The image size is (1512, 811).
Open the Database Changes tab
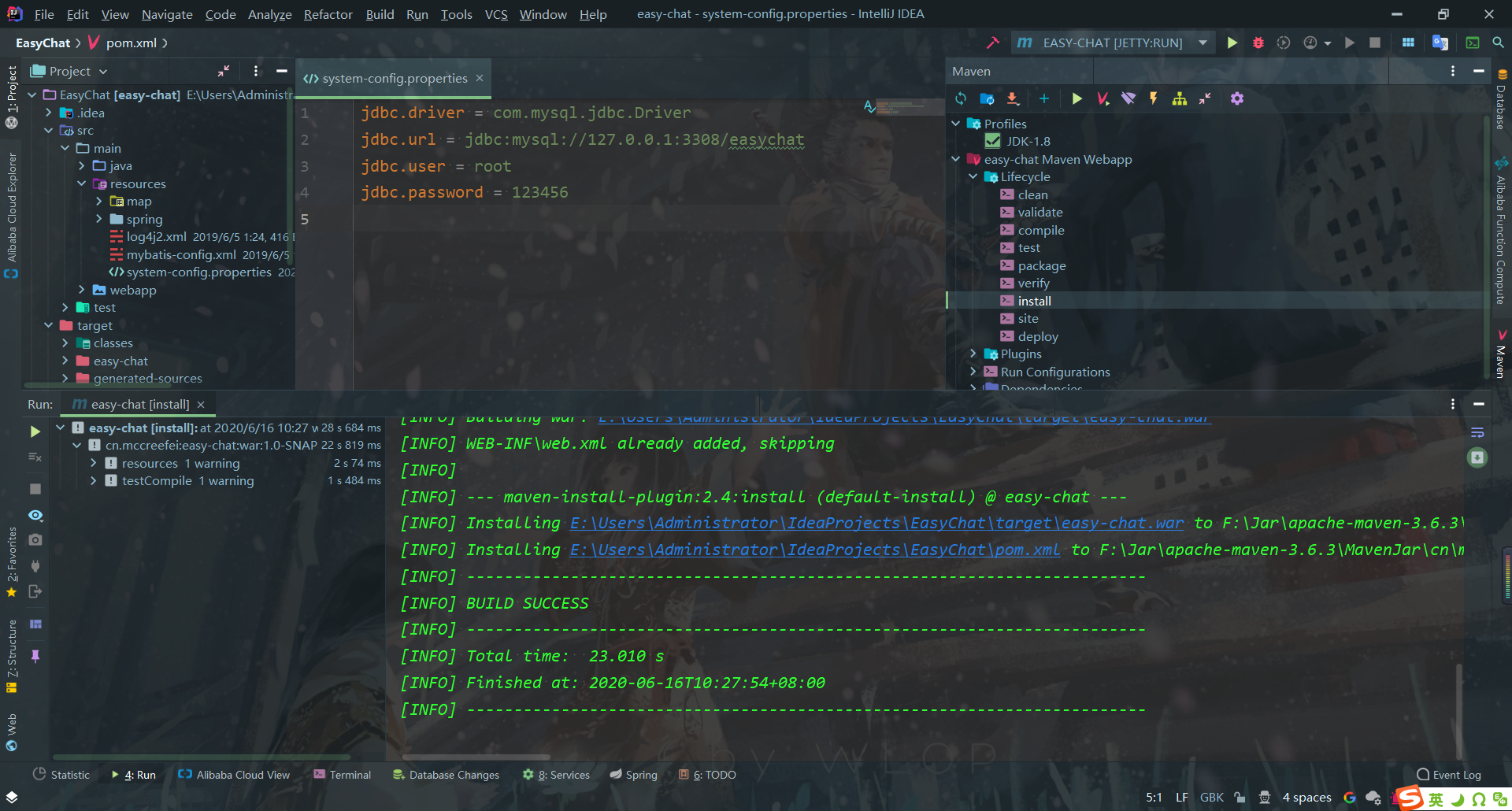pyautogui.click(x=446, y=775)
